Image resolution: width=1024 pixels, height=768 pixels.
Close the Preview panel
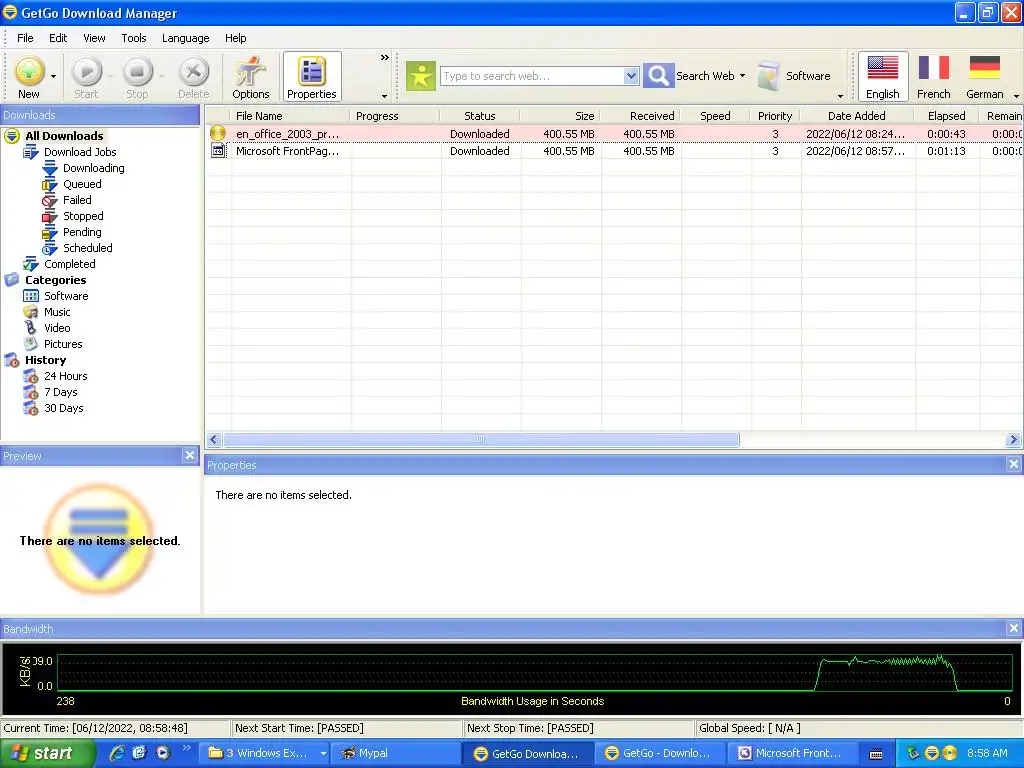tap(189, 455)
